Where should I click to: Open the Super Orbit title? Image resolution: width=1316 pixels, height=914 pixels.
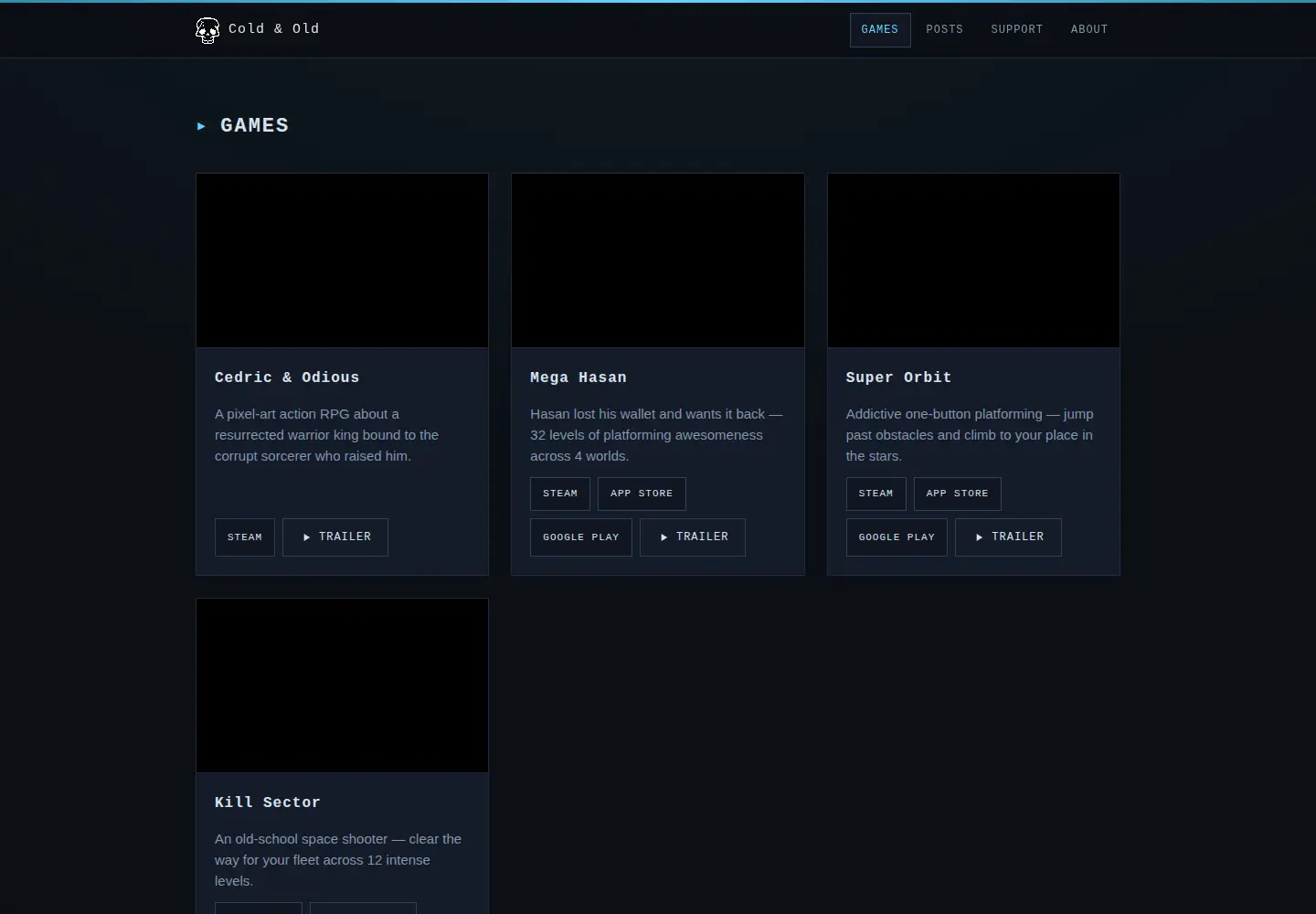[898, 377]
